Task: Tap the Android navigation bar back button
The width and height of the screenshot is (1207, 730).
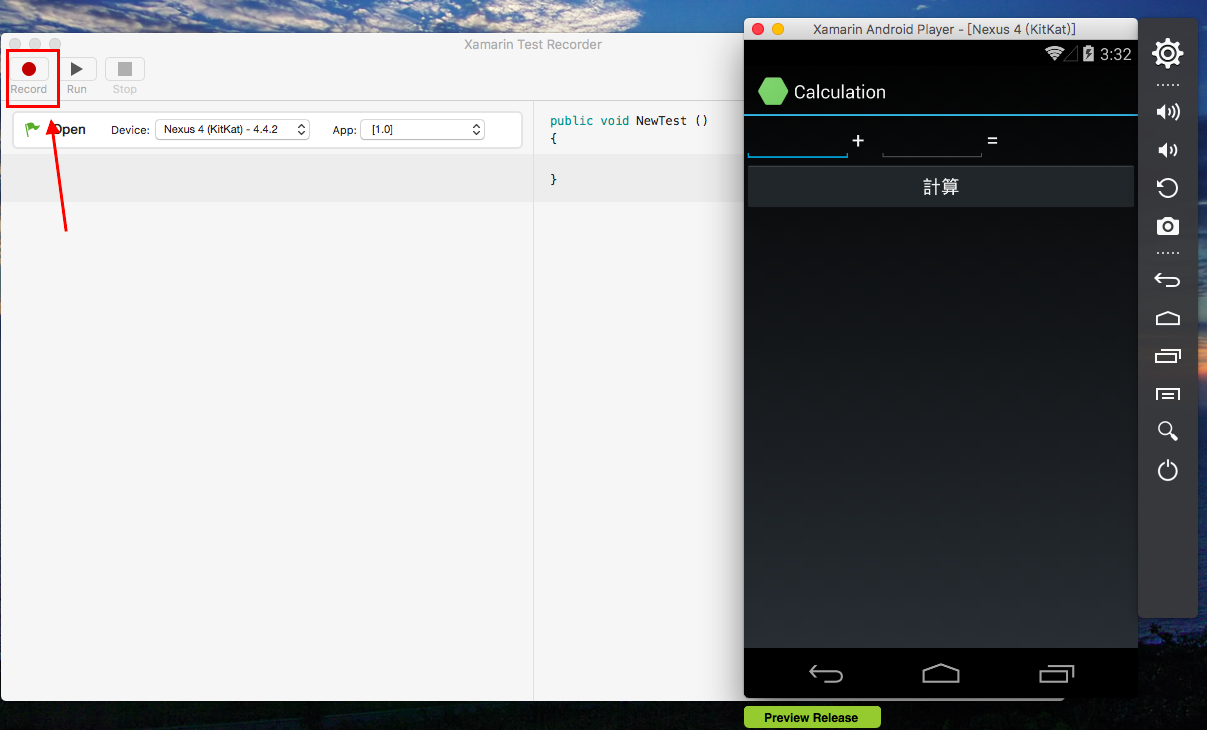Action: pos(826,674)
